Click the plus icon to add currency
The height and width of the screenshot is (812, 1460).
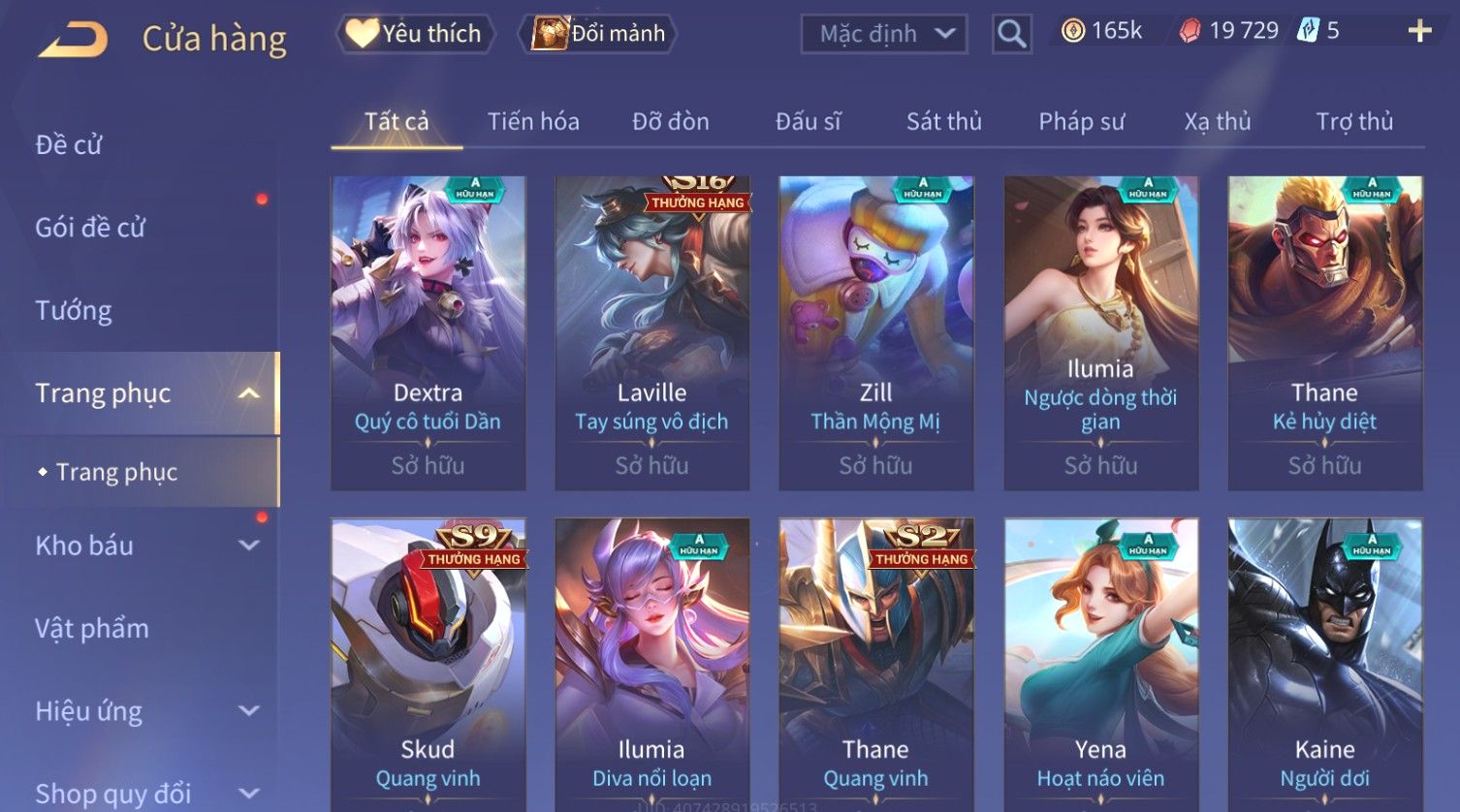click(x=1419, y=31)
